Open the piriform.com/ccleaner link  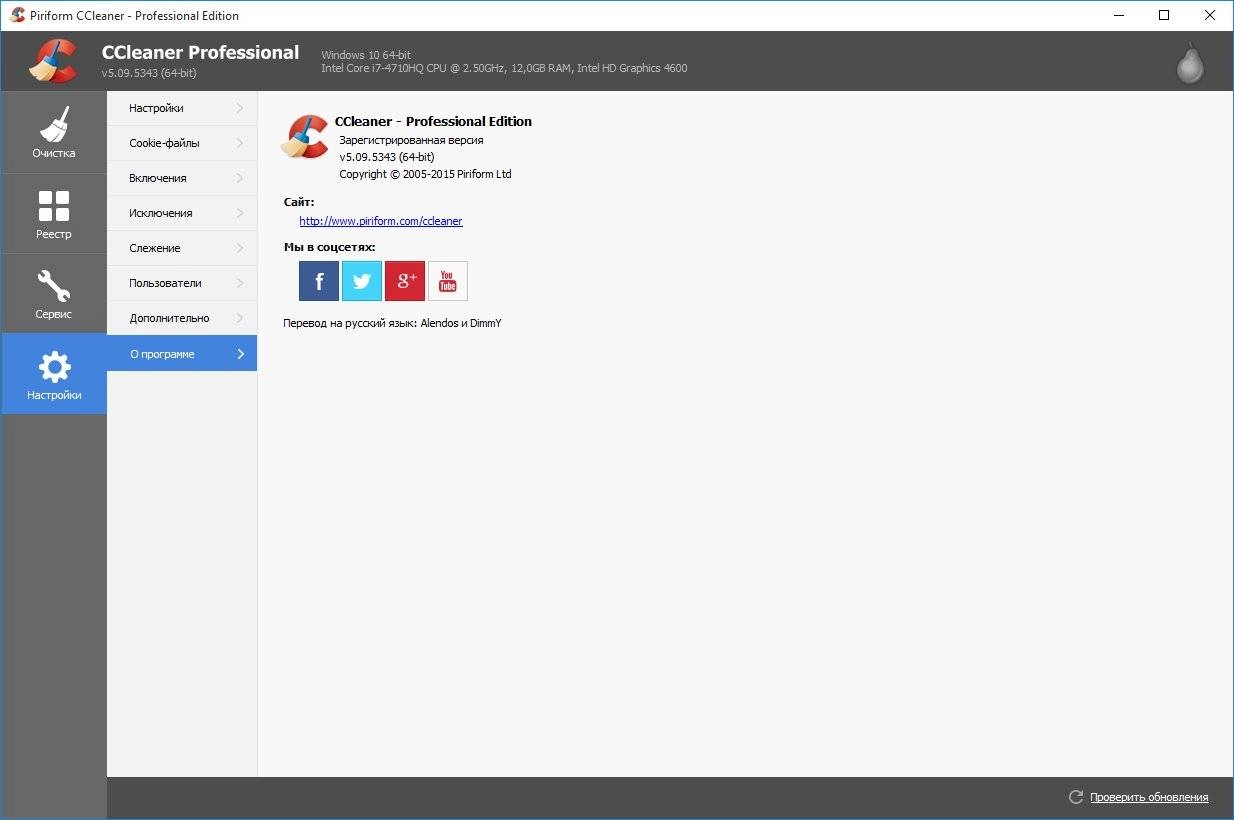click(x=381, y=221)
